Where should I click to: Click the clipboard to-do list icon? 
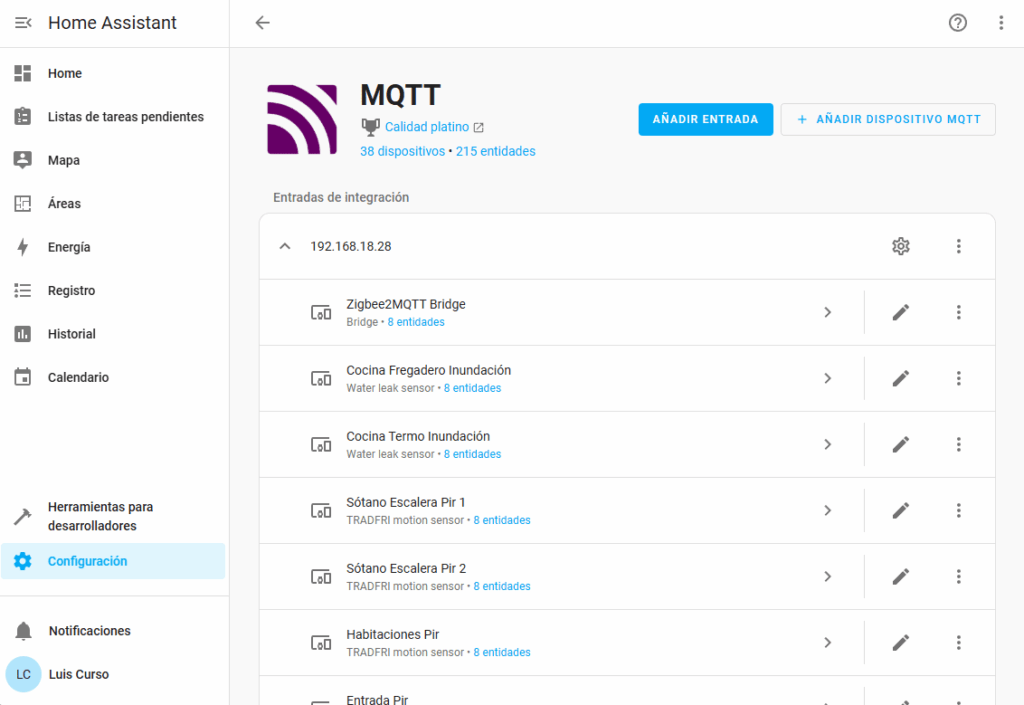click(23, 117)
